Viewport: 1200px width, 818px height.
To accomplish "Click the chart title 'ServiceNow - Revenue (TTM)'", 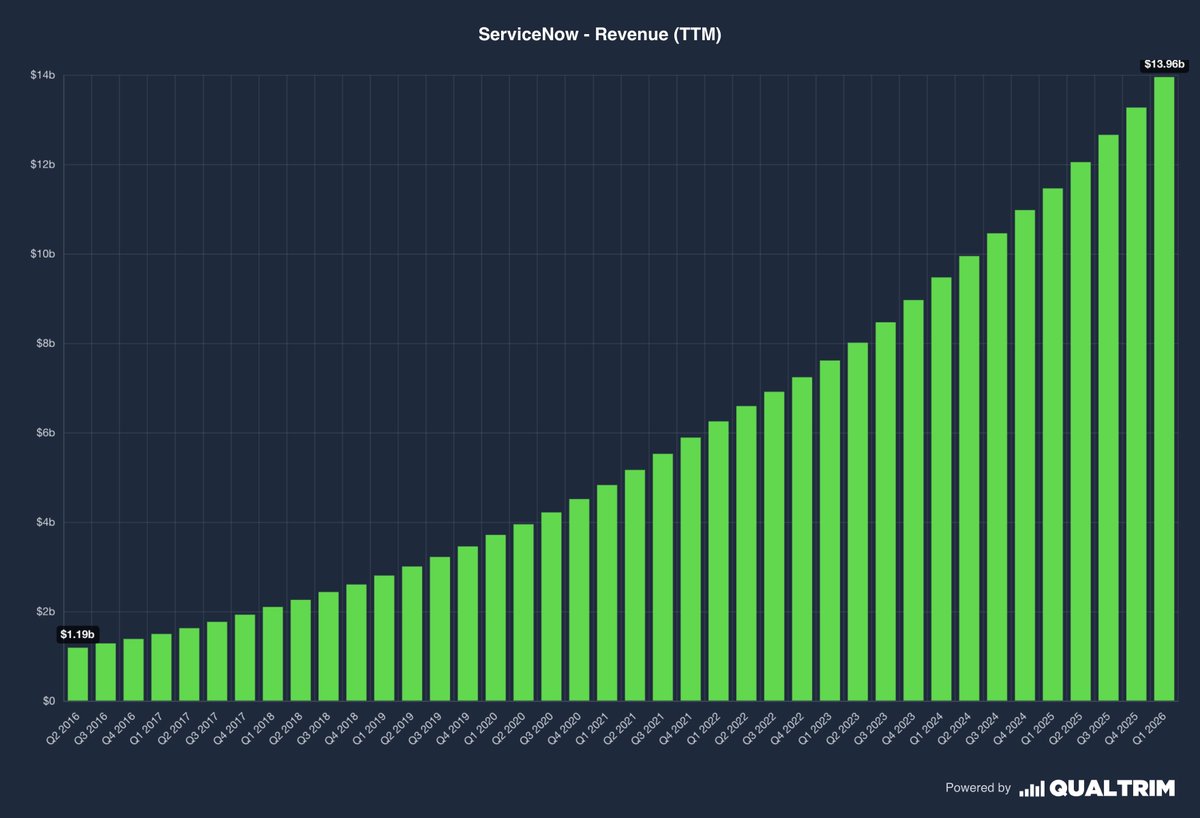I will [x=600, y=34].
